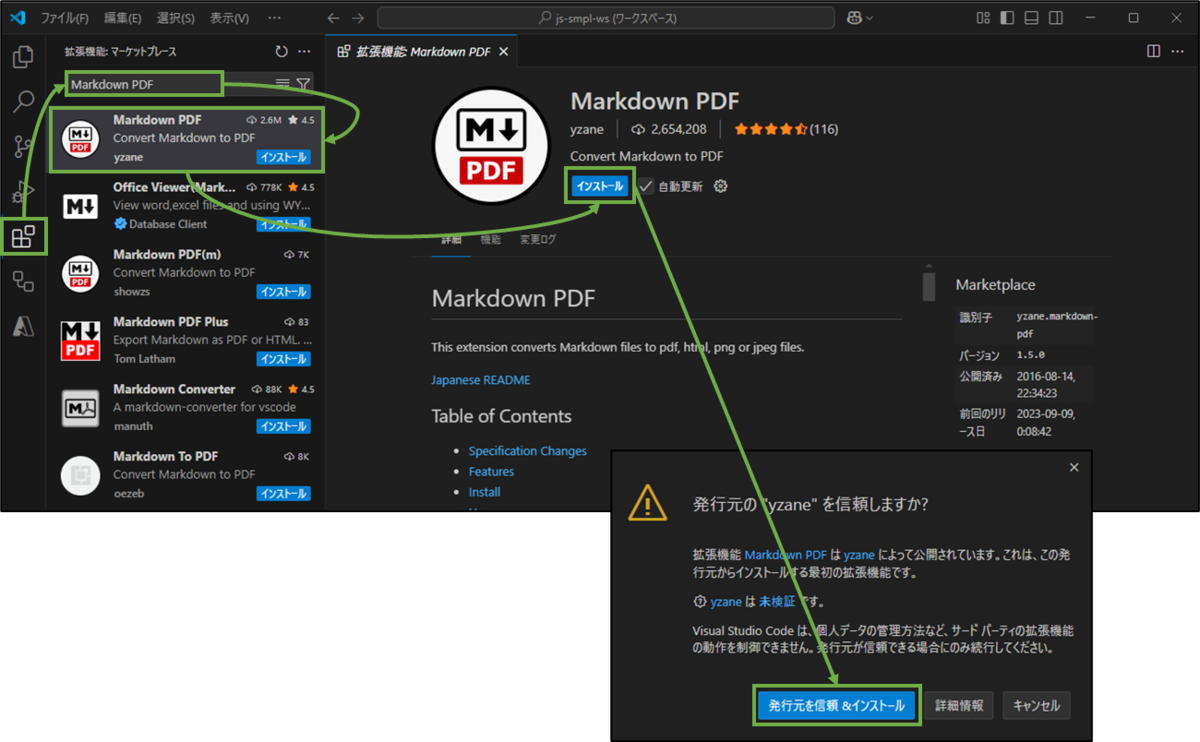Open Source Control view in activity bar
This screenshot has width=1200, height=742.
pyautogui.click(x=23, y=147)
